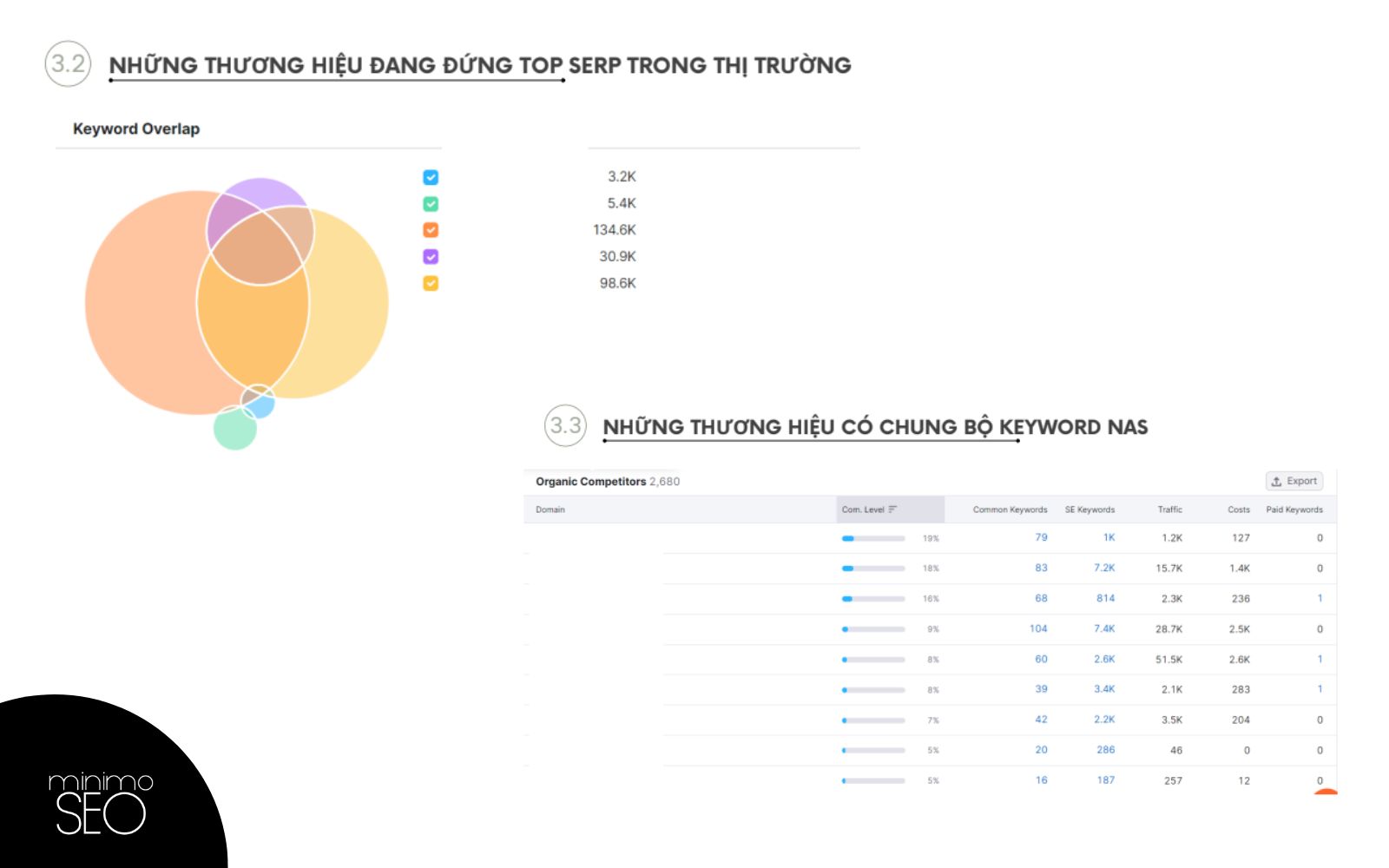The width and height of the screenshot is (1389, 868).
Task: Open the 60 common keywords link
Action: pos(1041,659)
